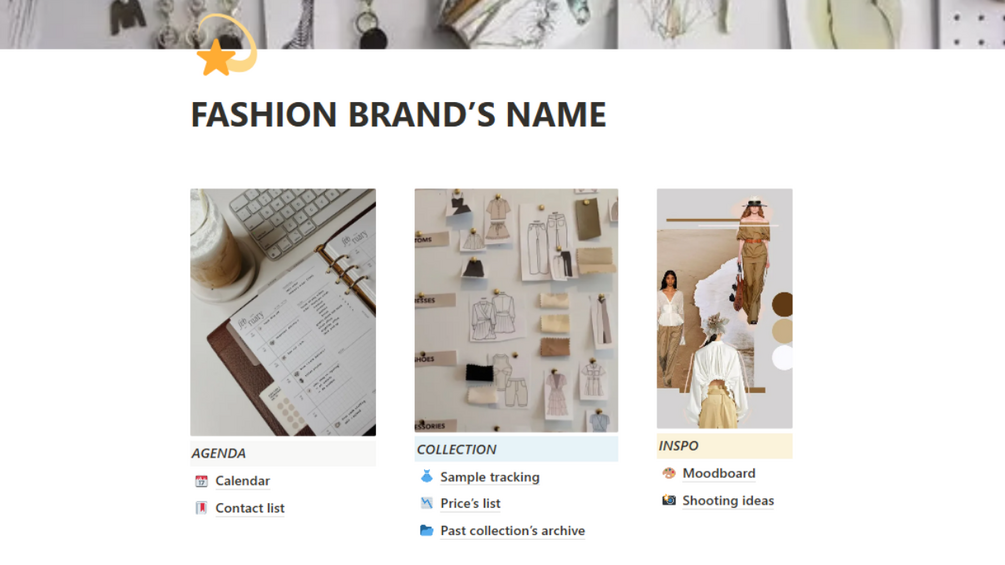The image size is (1005, 565).
Task: Open the Sample tracking page
Action: 490,477
